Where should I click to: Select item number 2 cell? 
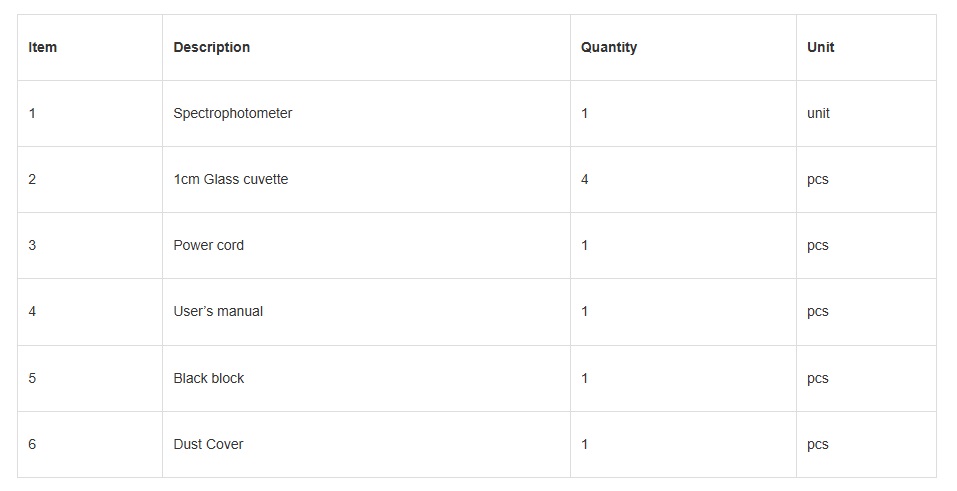tap(32, 179)
